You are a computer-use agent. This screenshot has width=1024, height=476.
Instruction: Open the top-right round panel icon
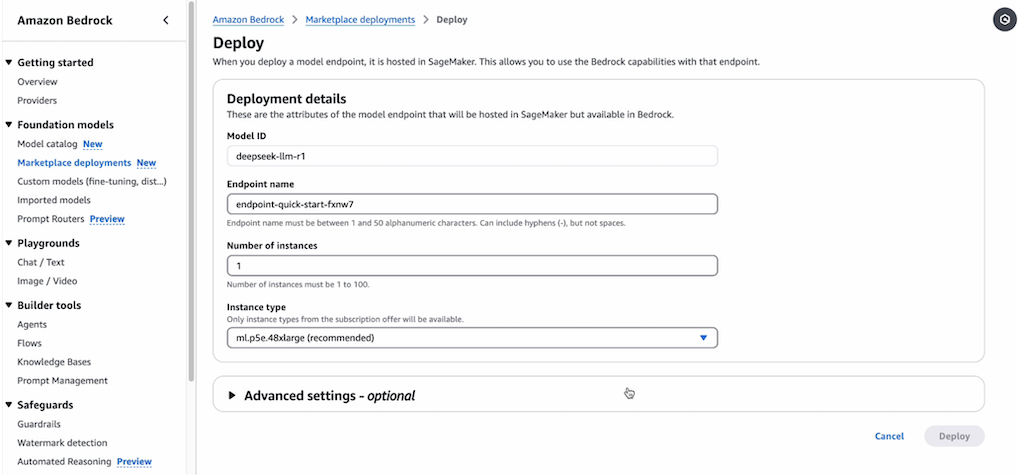click(x=1005, y=20)
